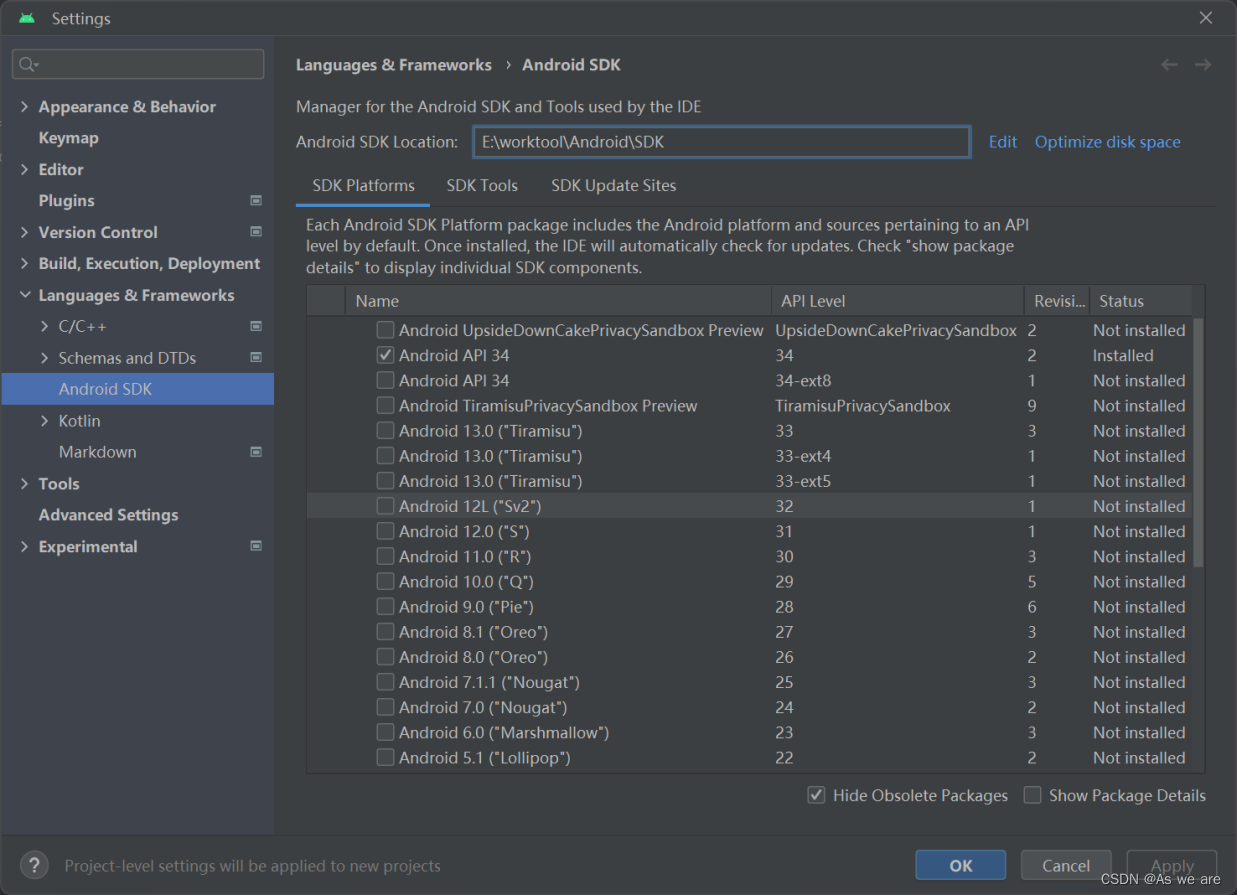
Task: Expand the Experimental section
Action: (x=24, y=546)
